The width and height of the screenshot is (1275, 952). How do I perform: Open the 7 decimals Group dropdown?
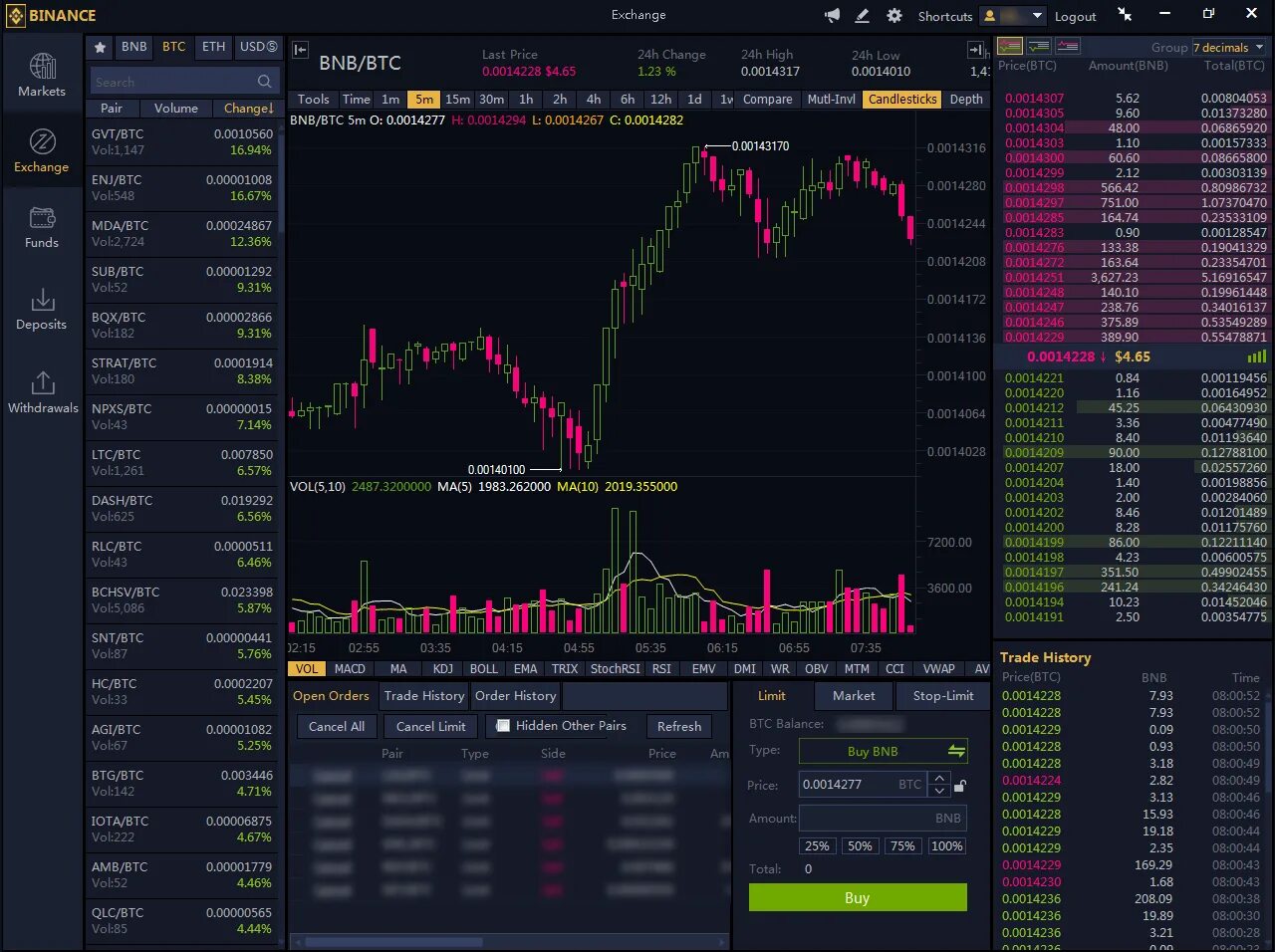(1228, 47)
